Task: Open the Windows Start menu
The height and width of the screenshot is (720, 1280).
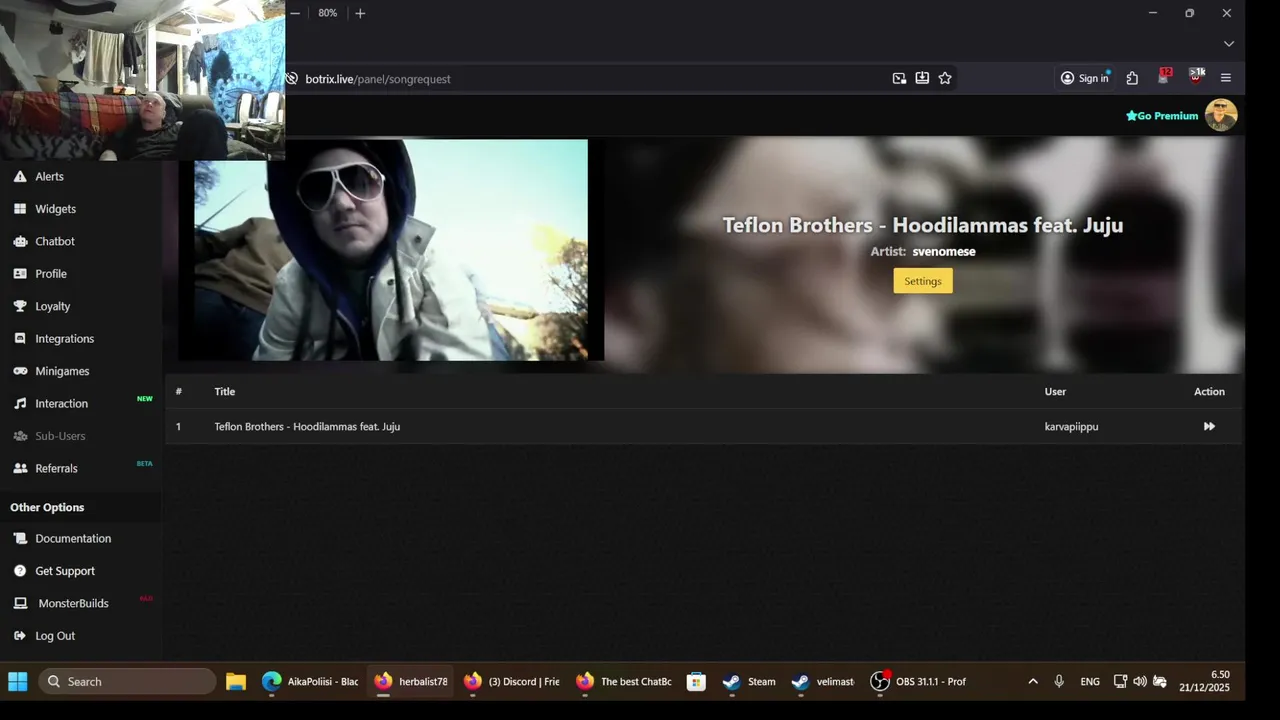Action: point(18,682)
